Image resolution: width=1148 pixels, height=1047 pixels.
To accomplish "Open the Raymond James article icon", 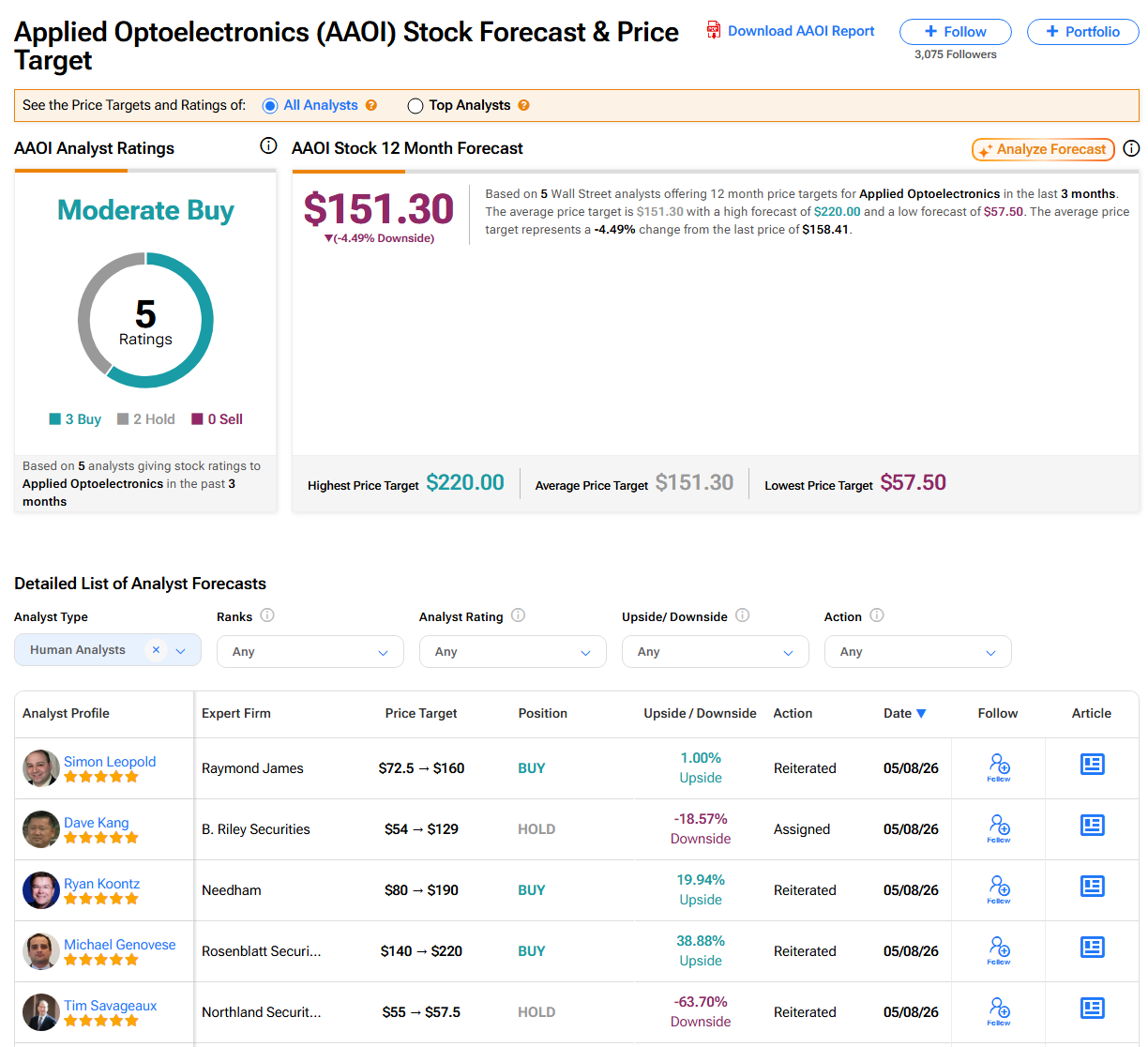I will tap(1093, 765).
